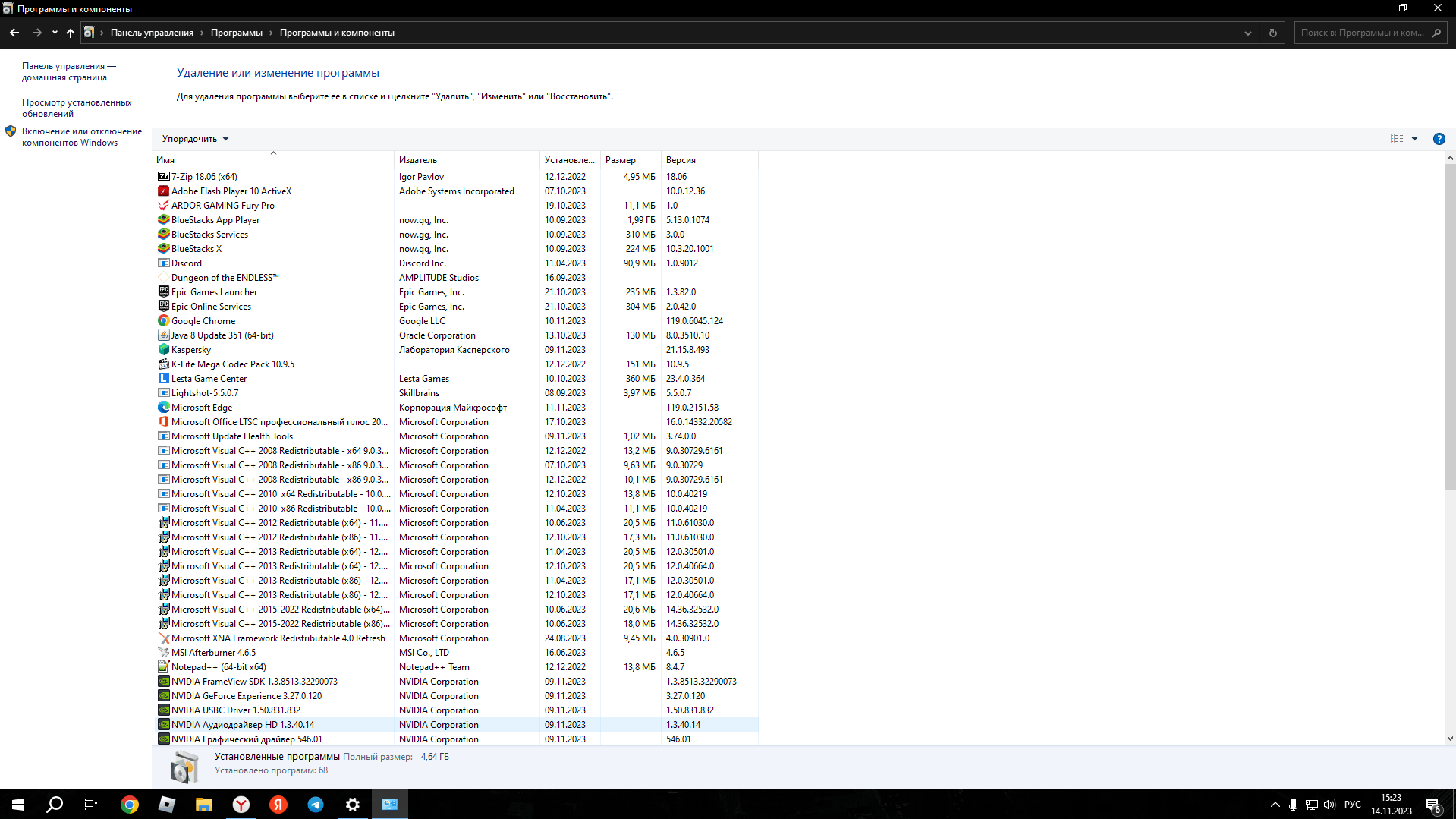1456x819 pixels.
Task: Expand the Программы breadcrumb chevron
Action: pyautogui.click(x=271, y=33)
